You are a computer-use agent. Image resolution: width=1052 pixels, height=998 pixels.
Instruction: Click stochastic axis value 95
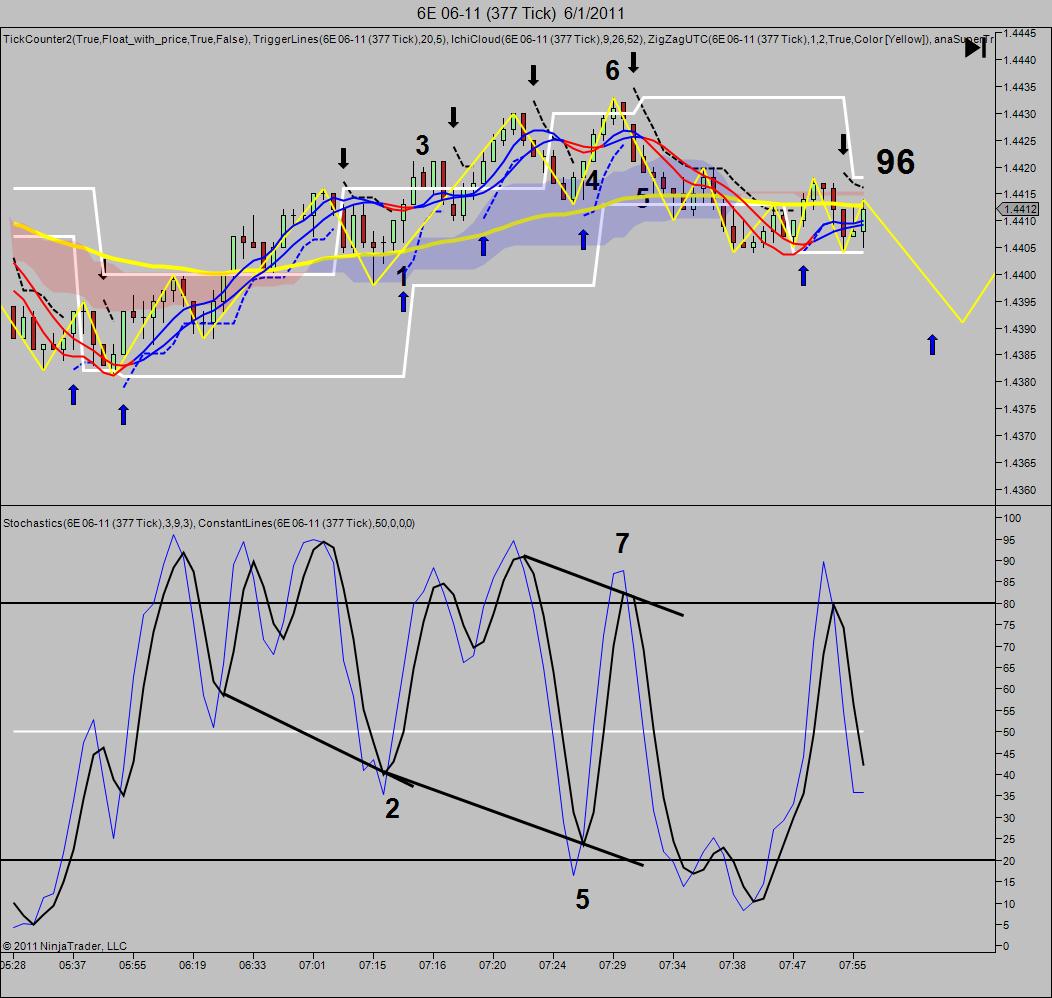click(1009, 540)
